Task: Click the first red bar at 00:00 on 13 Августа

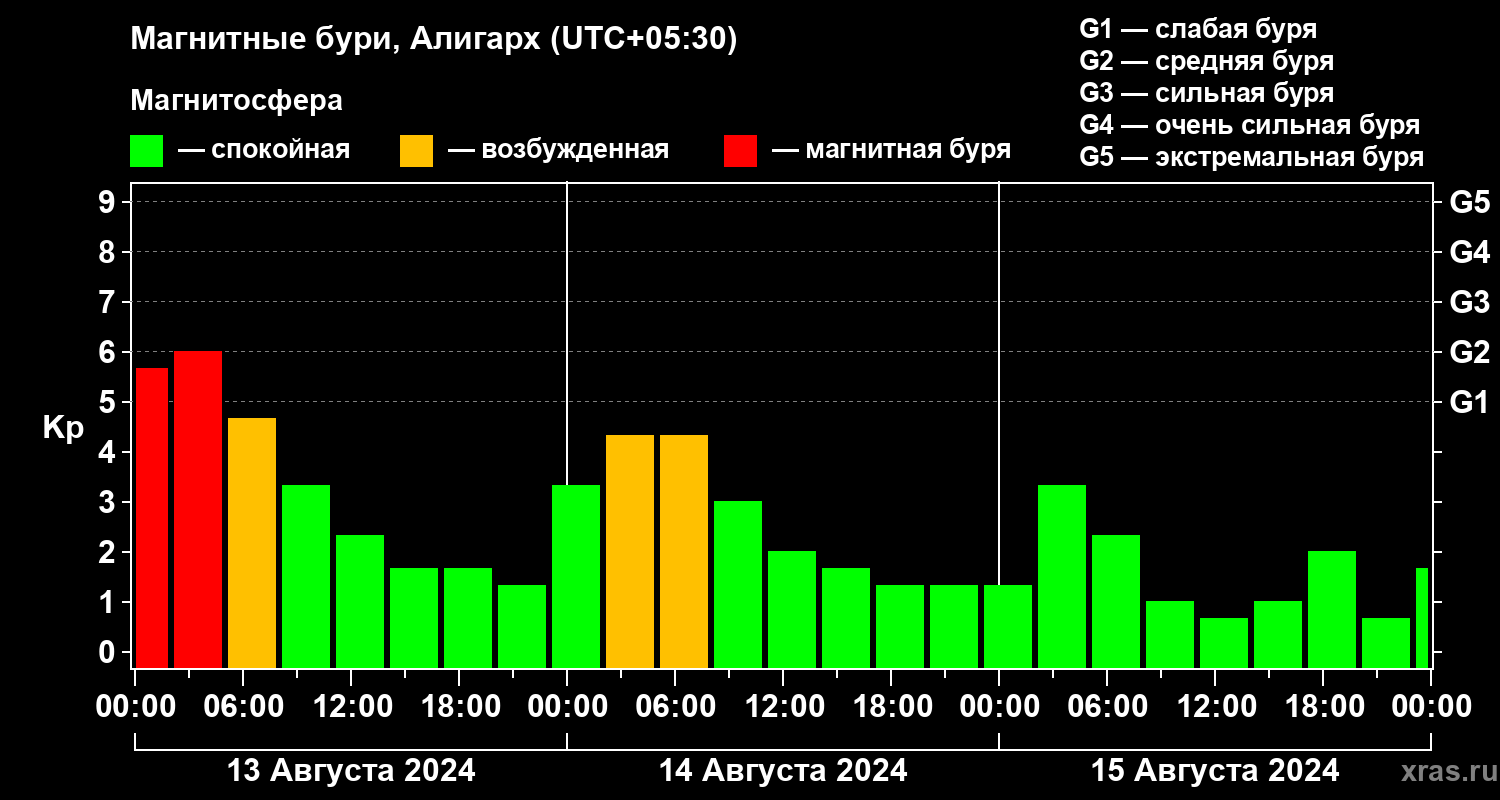Action: (152, 518)
